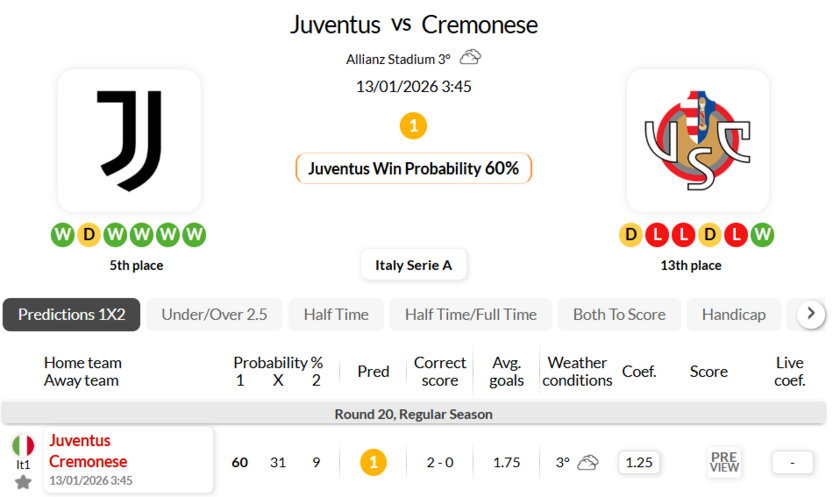840x497 pixels.
Task: Click the 1.25 coefficient button
Action: click(x=638, y=462)
